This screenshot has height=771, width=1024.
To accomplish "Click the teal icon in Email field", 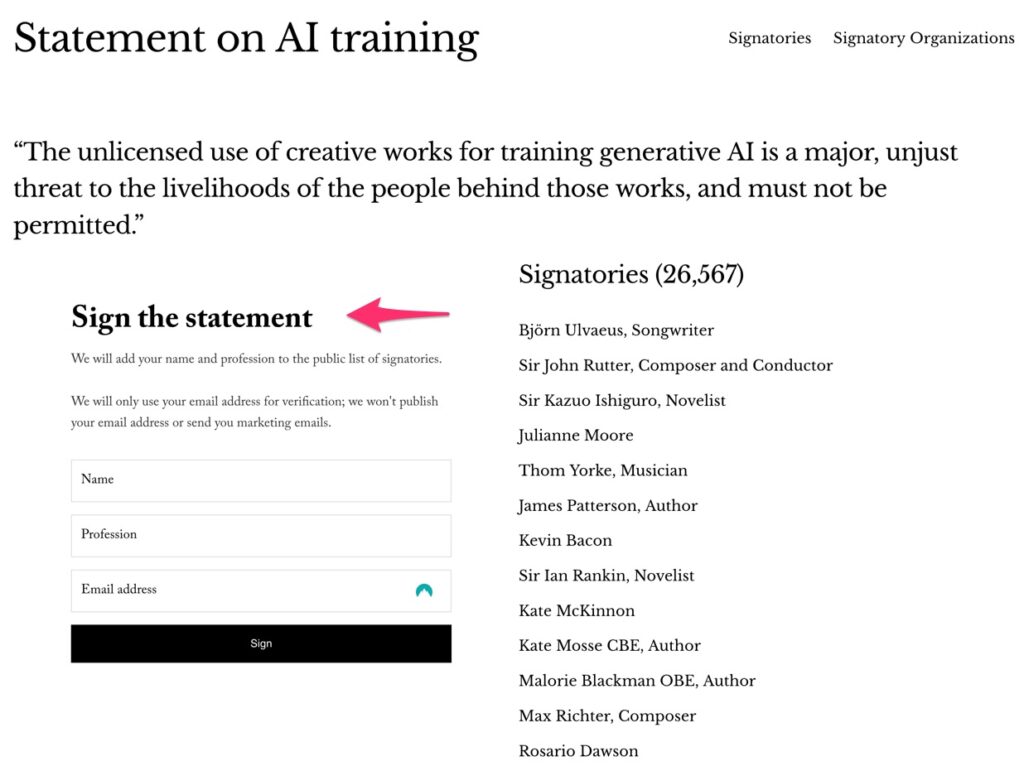I will 424,591.
